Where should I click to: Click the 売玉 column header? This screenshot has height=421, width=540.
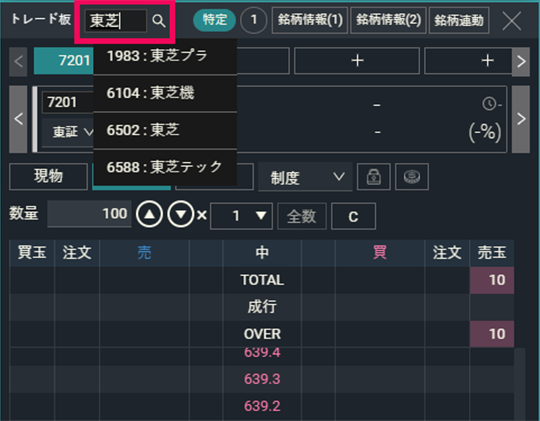coord(492,253)
